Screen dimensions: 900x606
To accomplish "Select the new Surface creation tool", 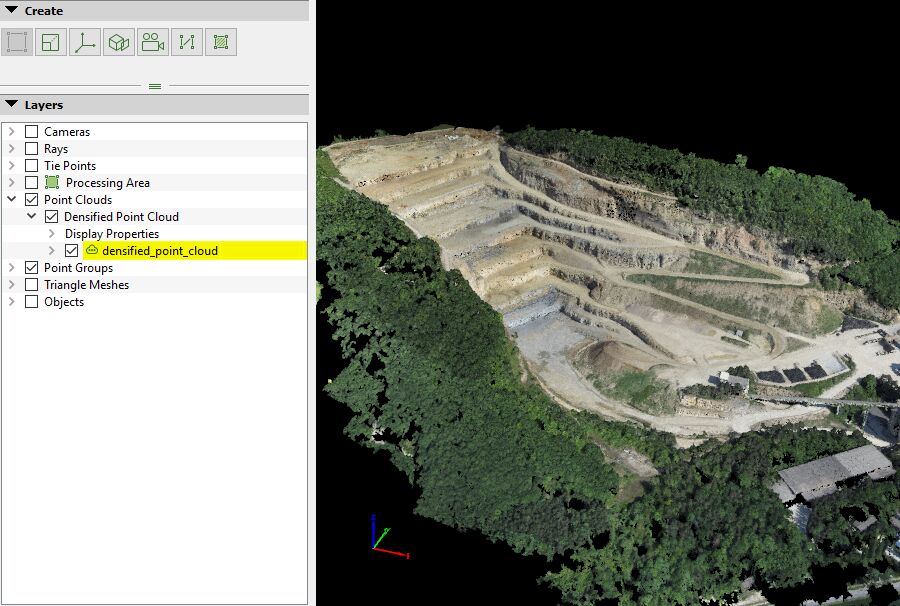I will click(51, 42).
